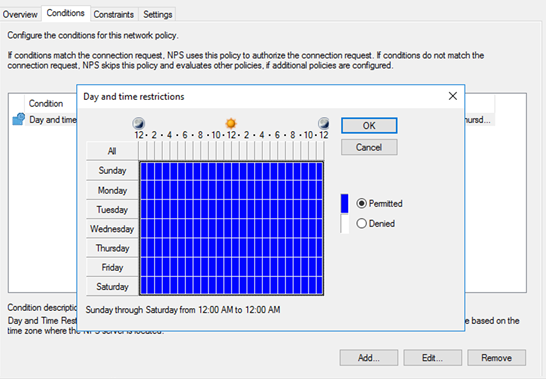Close the Day and time restrictions dialog
The height and width of the screenshot is (379, 546).
pos(453,96)
